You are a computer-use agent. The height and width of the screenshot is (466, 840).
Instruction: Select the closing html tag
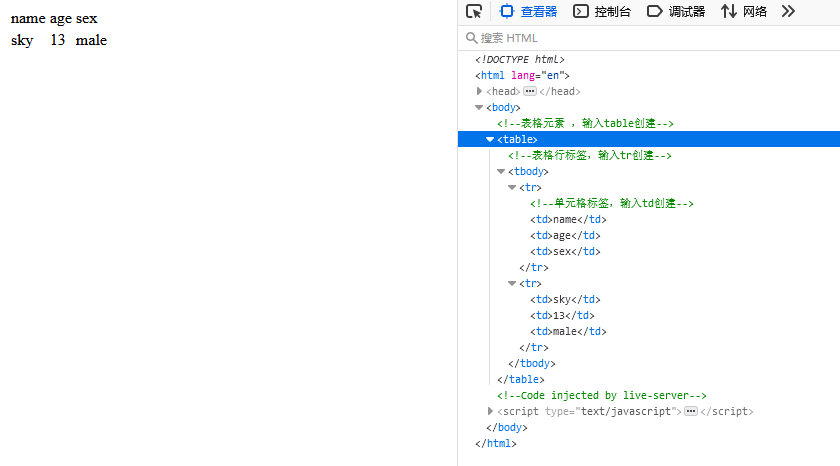pyautogui.click(x=496, y=444)
